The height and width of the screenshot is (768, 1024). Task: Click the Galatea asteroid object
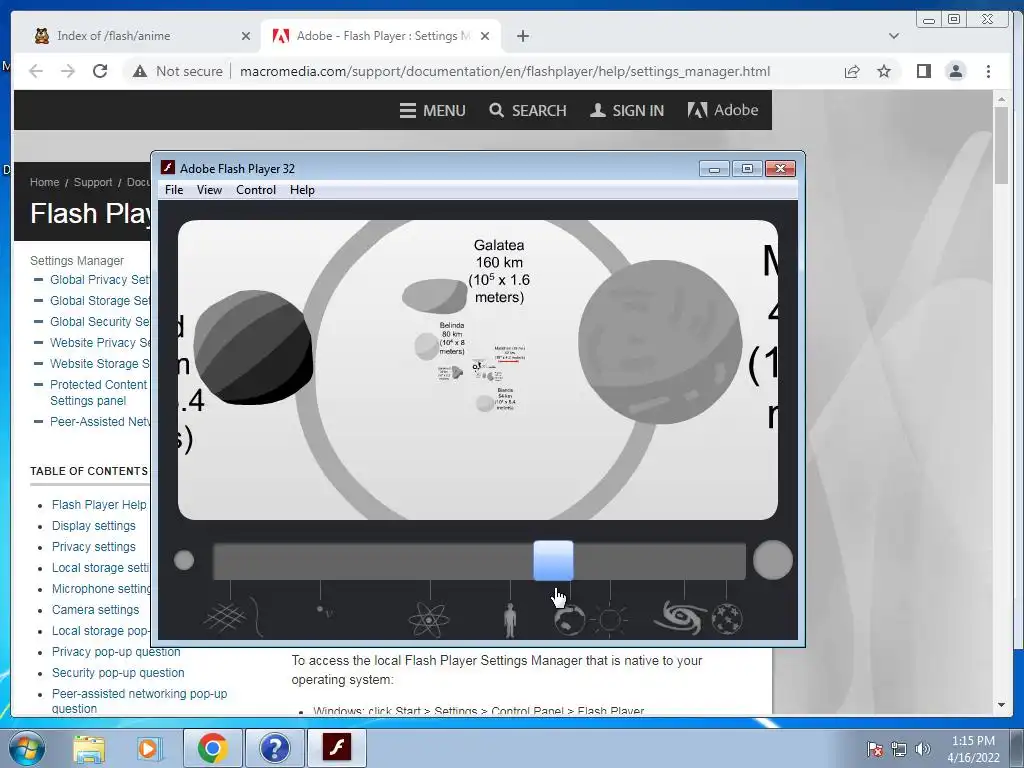[434, 296]
